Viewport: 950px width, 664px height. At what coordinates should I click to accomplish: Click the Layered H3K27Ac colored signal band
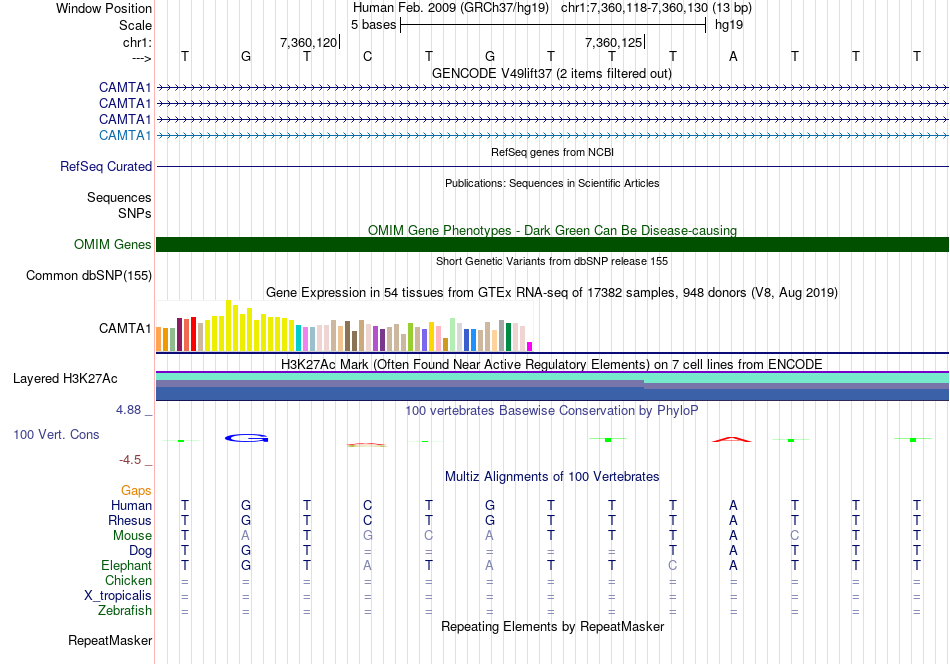tap(552, 386)
